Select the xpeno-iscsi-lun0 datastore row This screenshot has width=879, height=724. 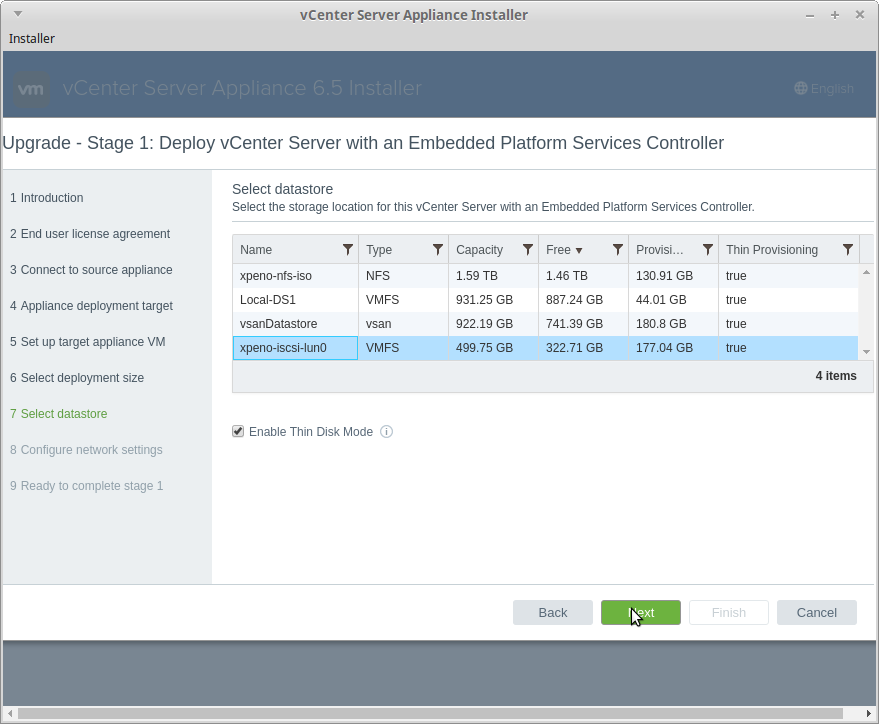point(545,348)
